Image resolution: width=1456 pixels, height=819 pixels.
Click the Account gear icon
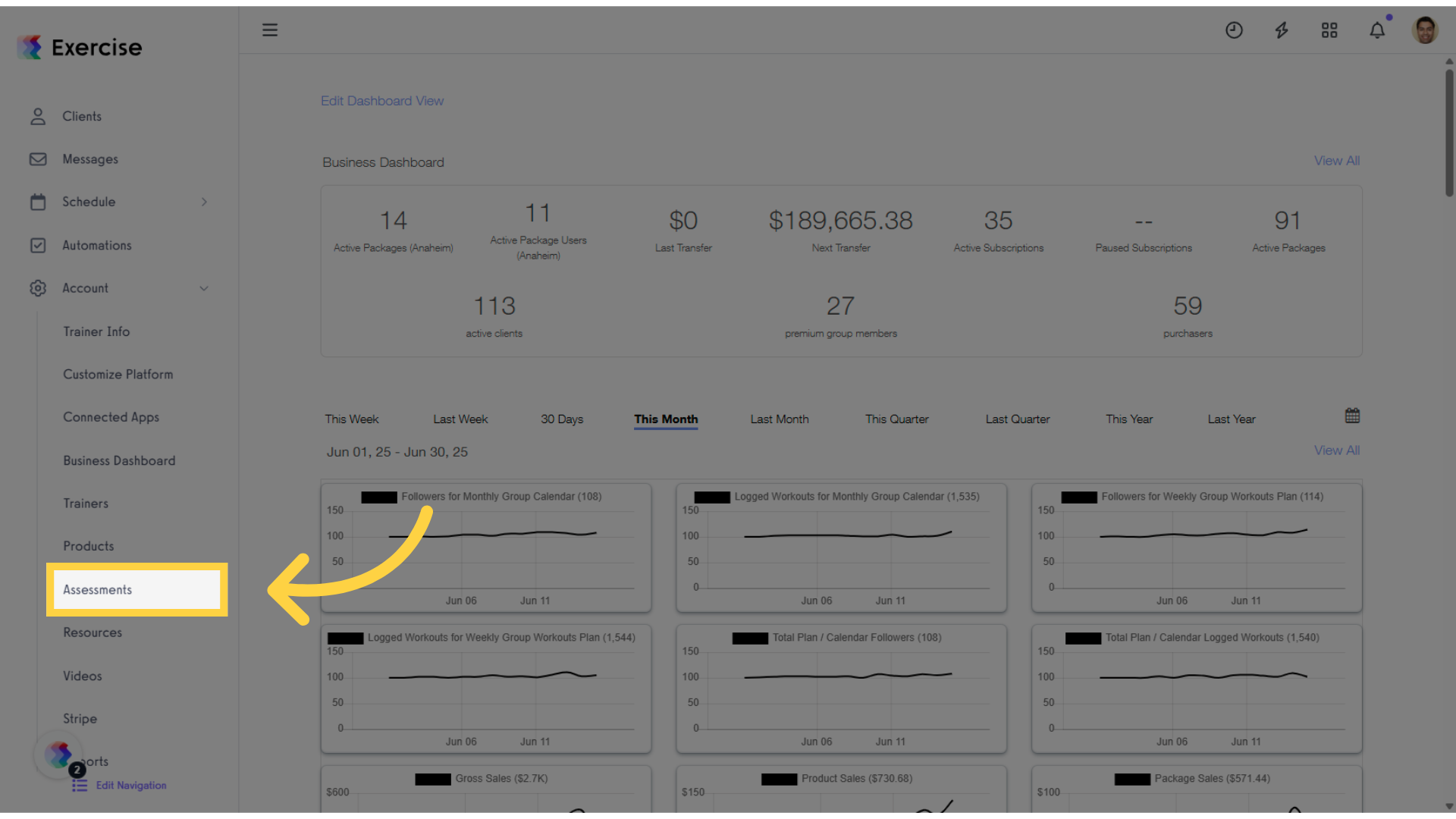pos(38,288)
